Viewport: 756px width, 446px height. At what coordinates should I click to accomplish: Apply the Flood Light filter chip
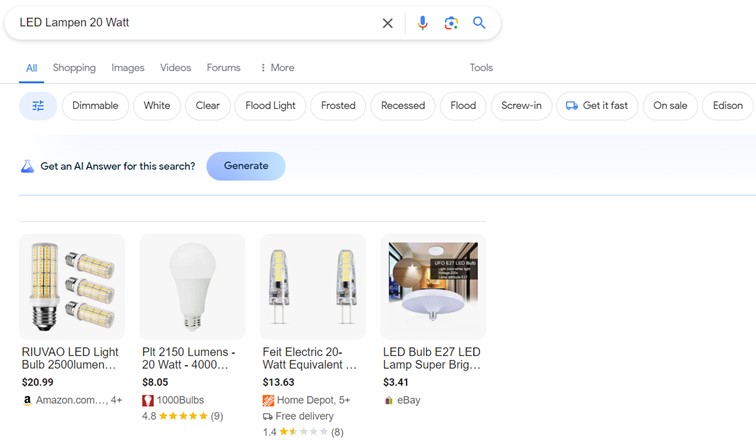point(270,106)
